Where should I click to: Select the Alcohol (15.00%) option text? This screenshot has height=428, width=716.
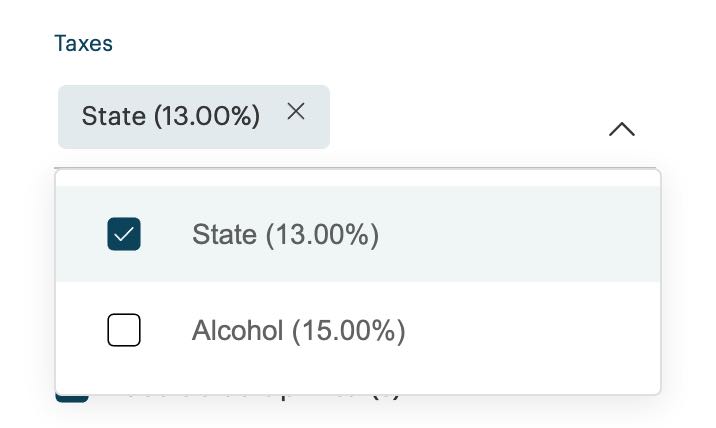(298, 331)
